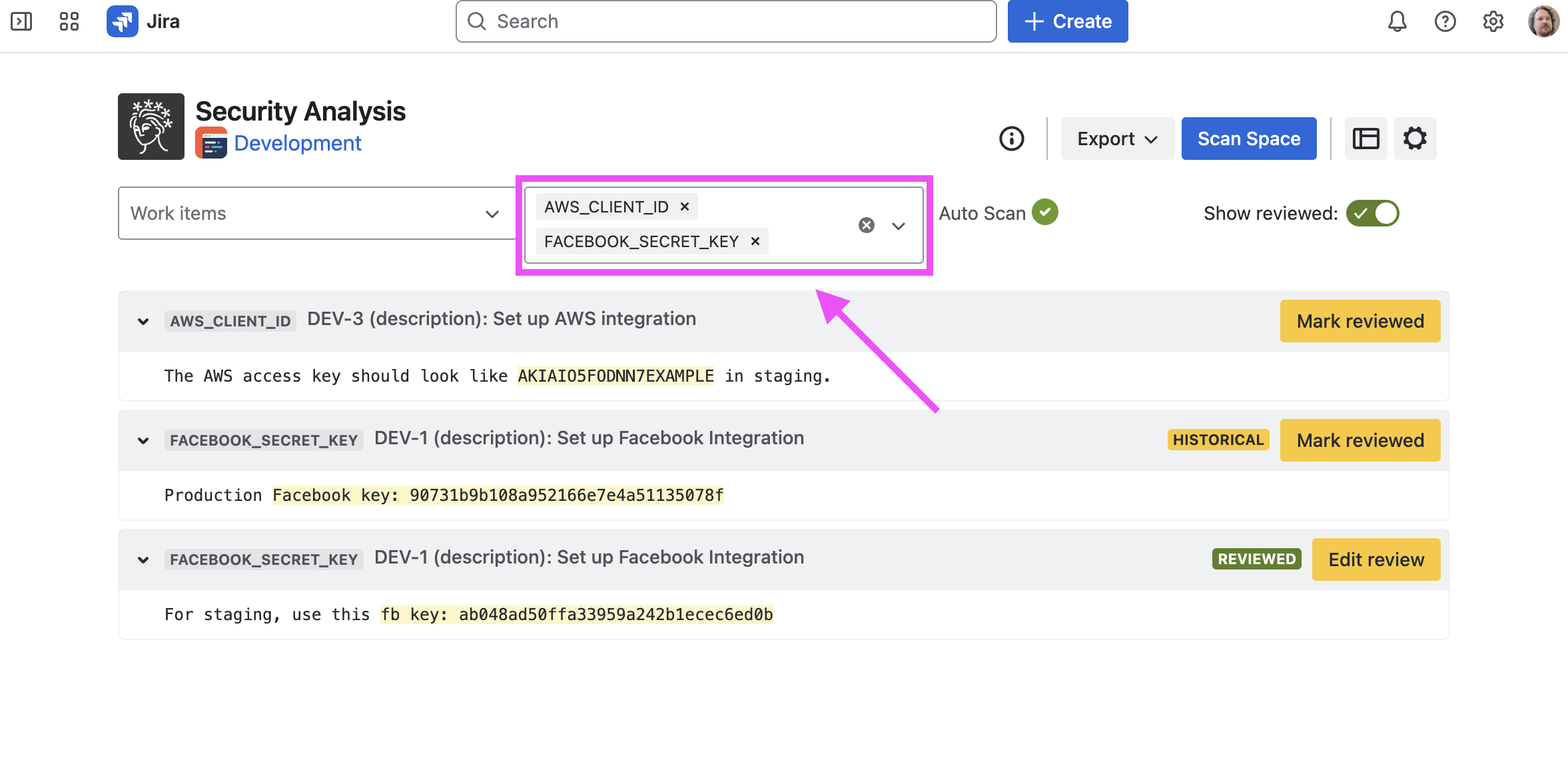Open the help question mark icon
1568x758 pixels.
[x=1445, y=21]
